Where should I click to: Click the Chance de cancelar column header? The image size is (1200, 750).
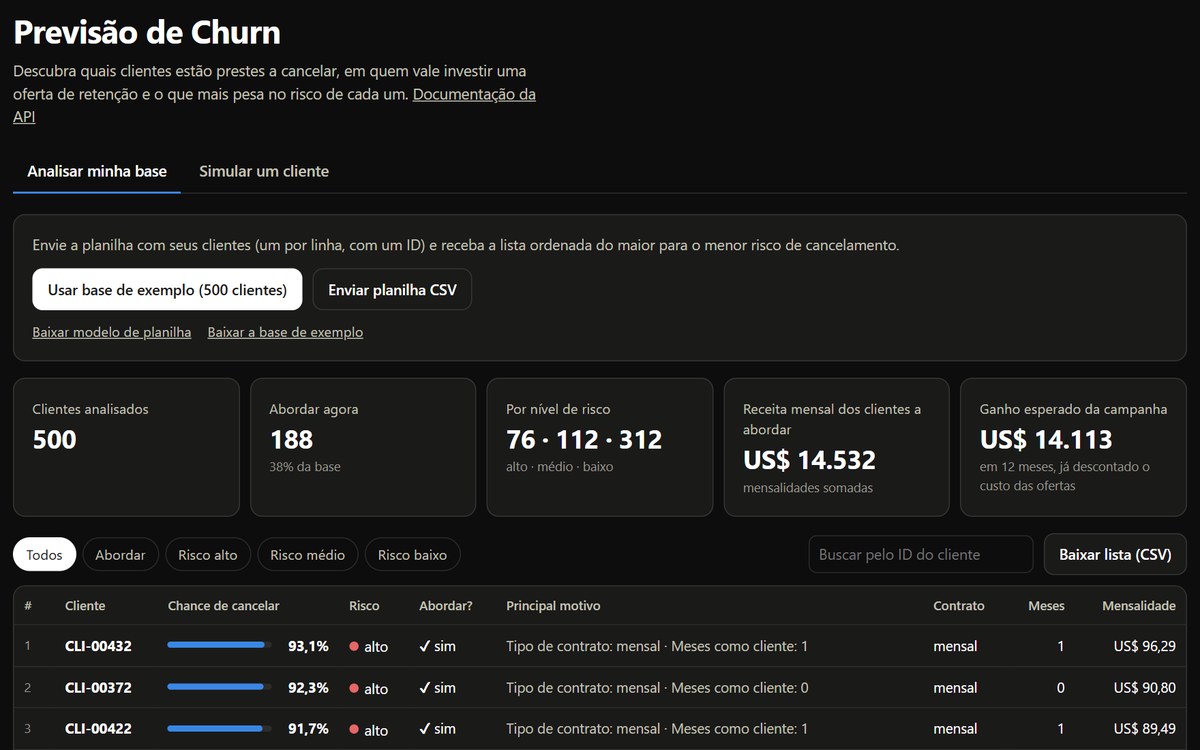click(223, 606)
